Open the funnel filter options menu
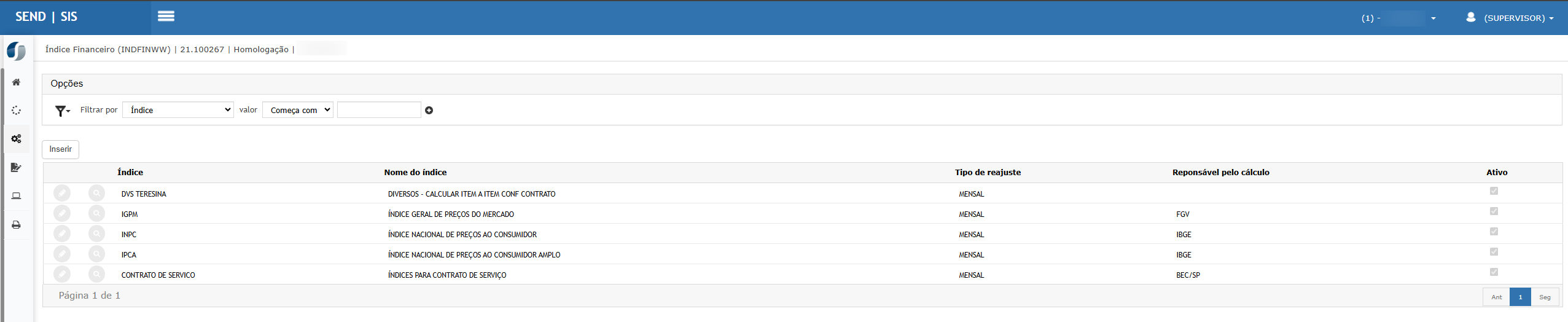The width and height of the screenshot is (1568, 322). [x=63, y=111]
